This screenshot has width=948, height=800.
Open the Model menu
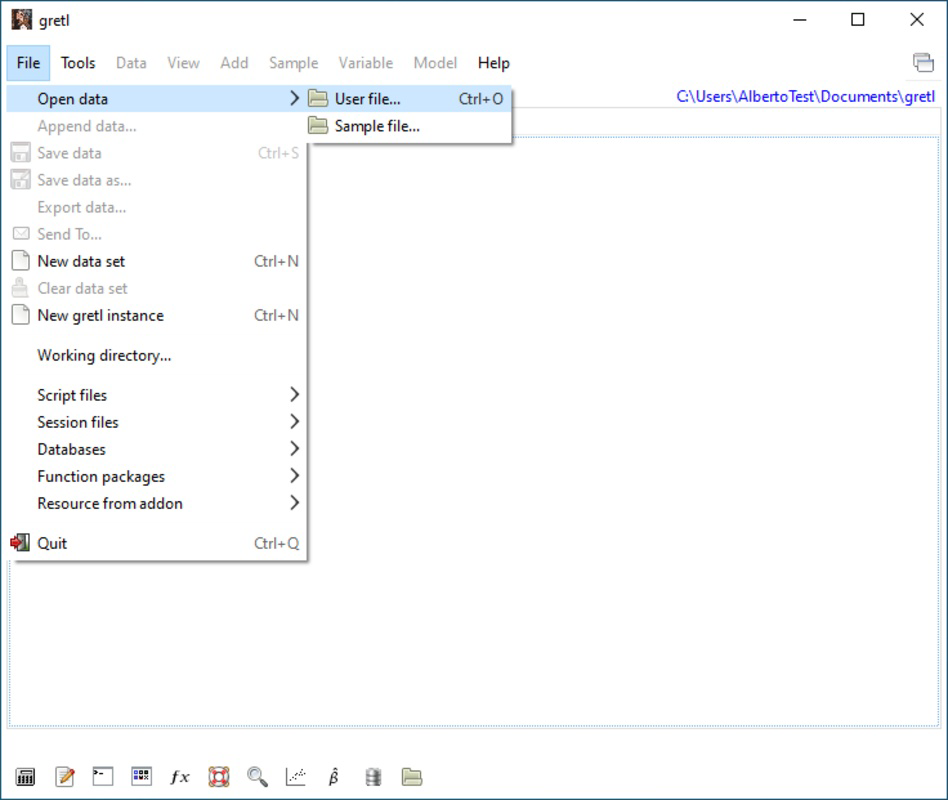pos(435,63)
